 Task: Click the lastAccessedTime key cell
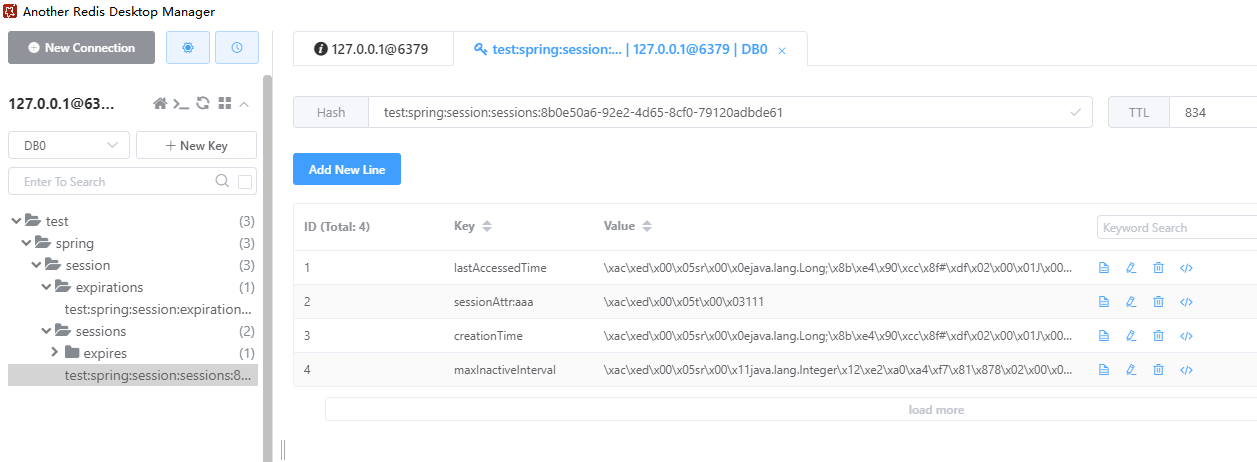click(500, 268)
